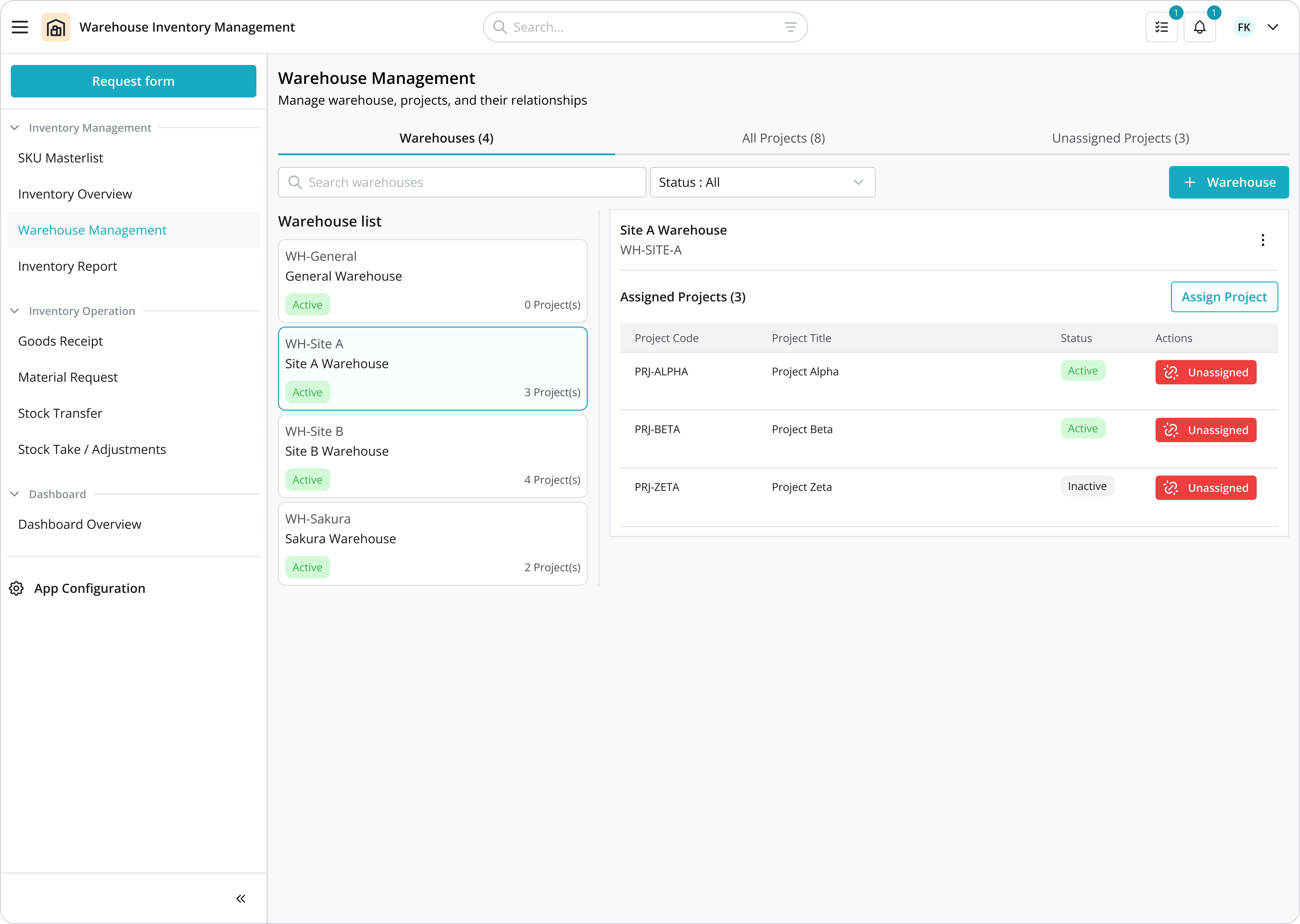Click the App Configuration gear icon
Screen dimensions: 1300x924
(16, 588)
